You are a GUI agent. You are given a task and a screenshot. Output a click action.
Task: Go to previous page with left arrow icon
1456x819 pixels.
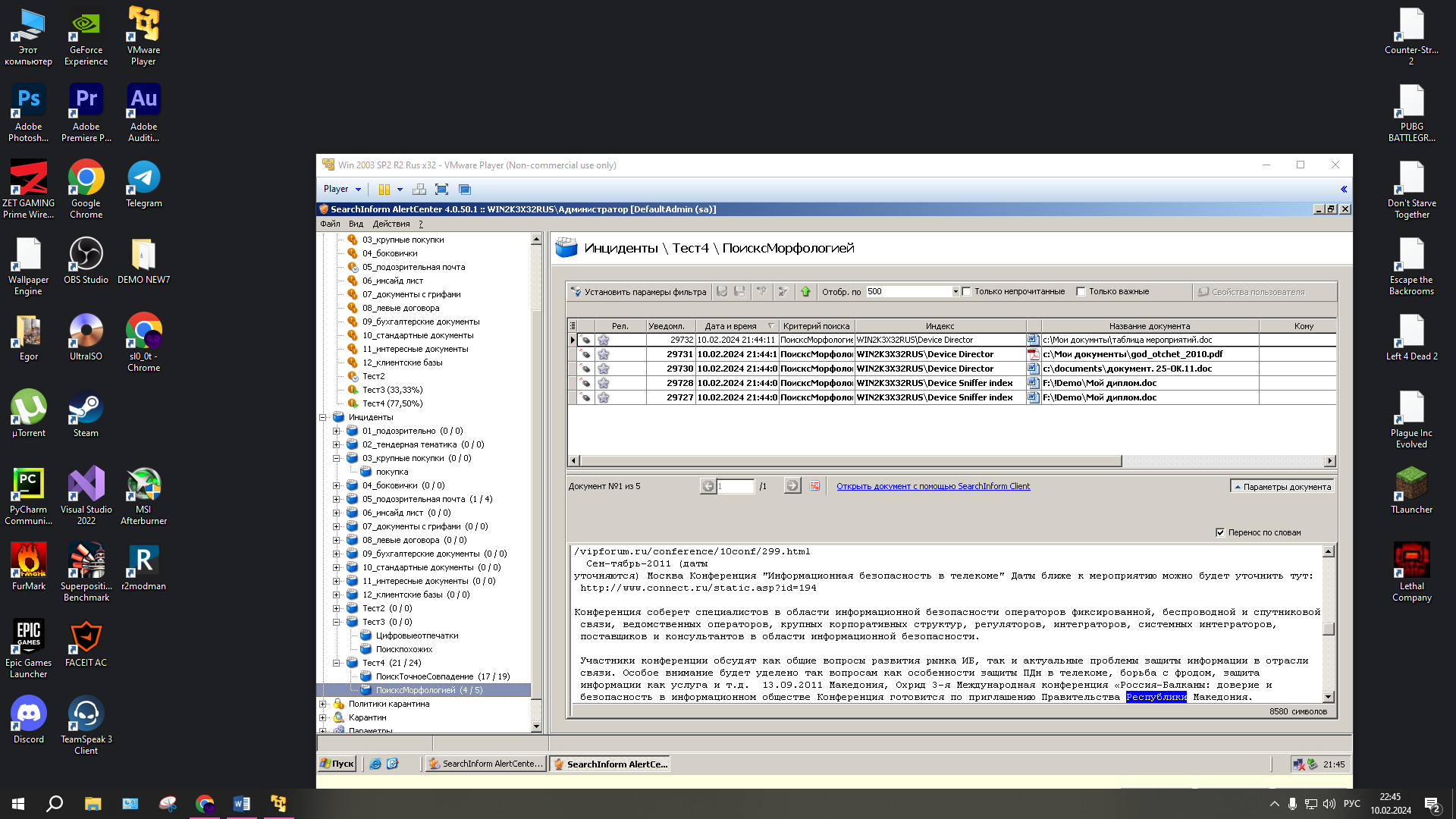[x=708, y=486]
